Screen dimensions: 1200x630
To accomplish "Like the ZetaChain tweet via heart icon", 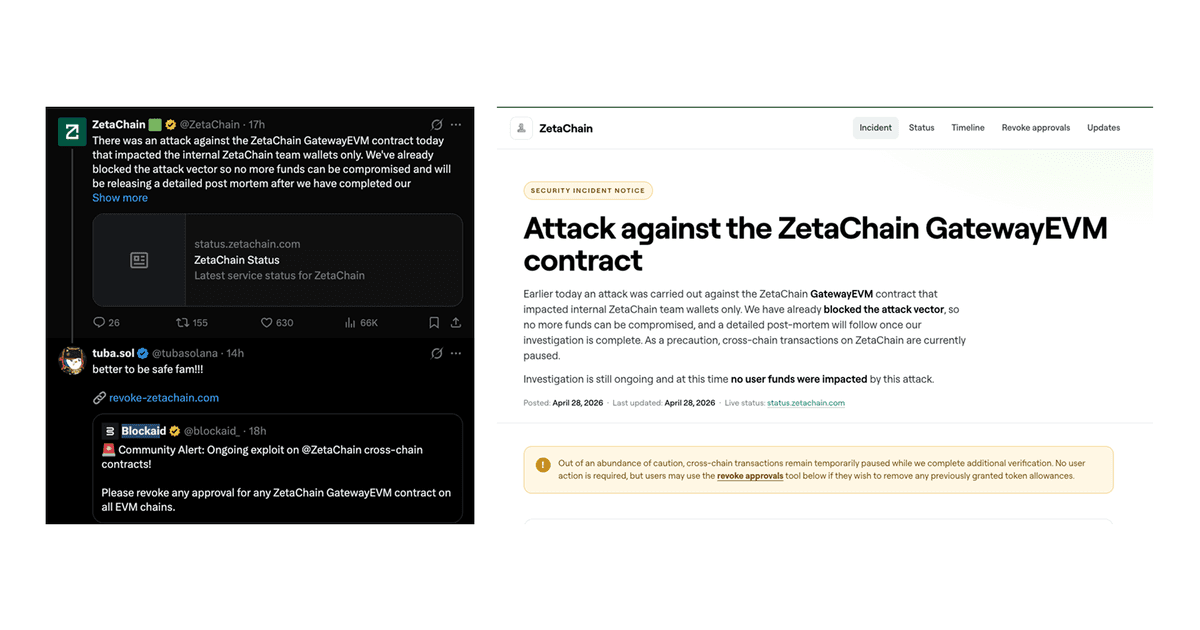I will click(267, 323).
